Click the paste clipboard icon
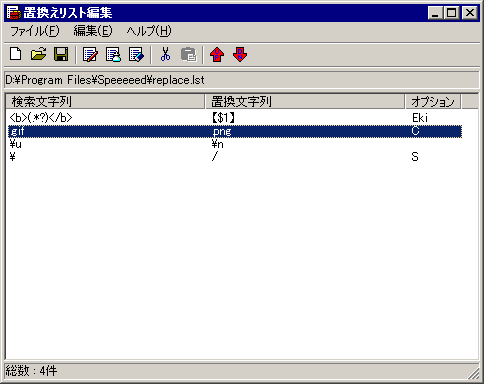484x384 pixels. click(189, 54)
